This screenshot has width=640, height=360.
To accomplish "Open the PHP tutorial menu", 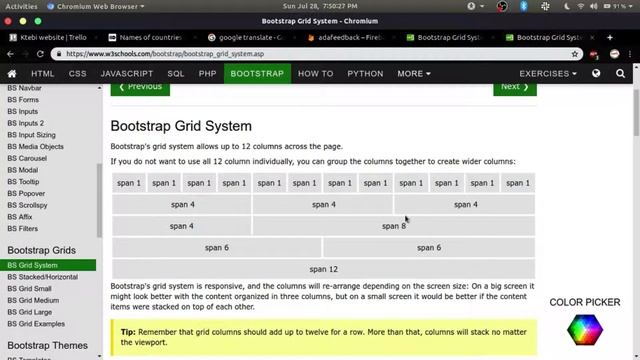I will click(207, 73).
